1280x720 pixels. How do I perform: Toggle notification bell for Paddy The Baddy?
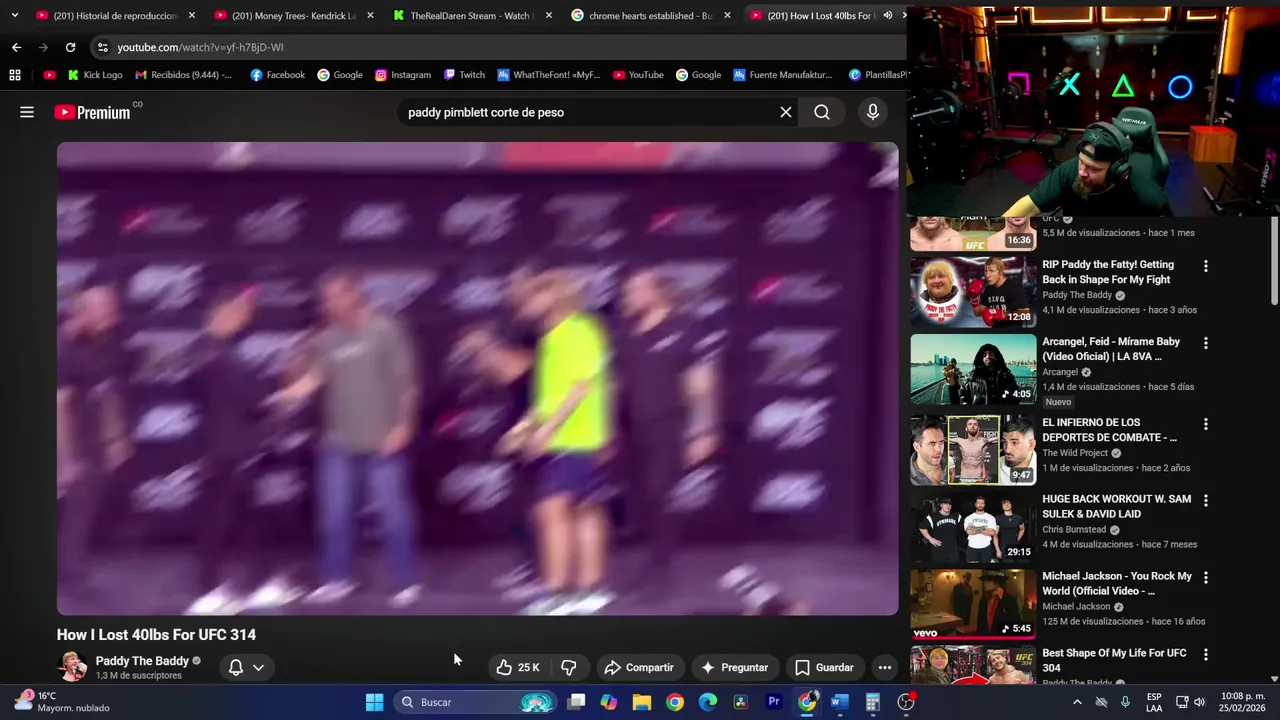[x=236, y=667]
